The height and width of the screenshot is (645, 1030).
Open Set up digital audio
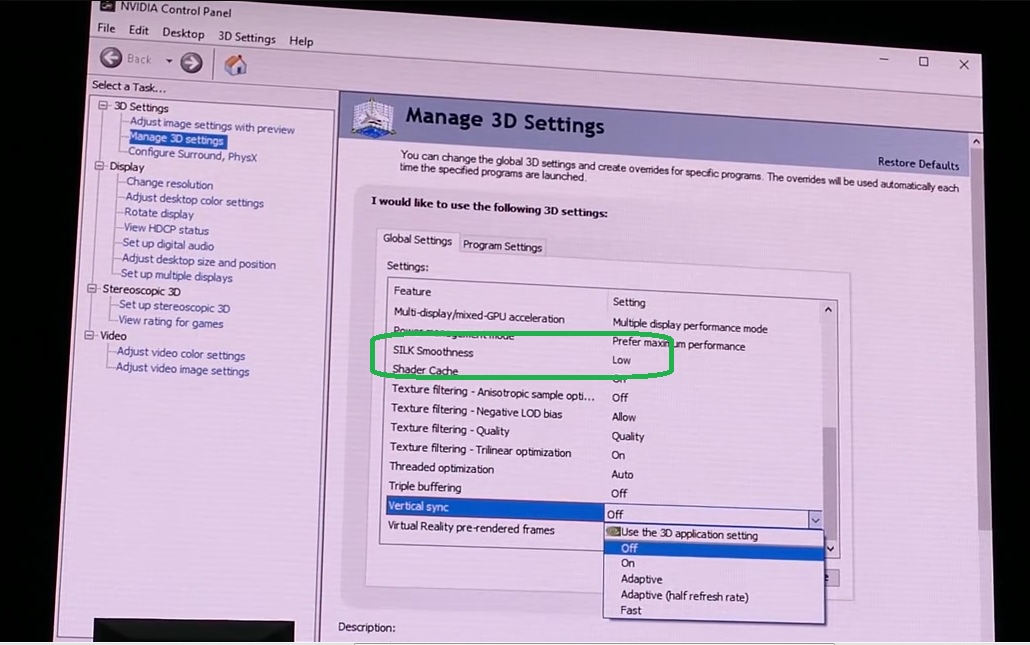[168, 244]
